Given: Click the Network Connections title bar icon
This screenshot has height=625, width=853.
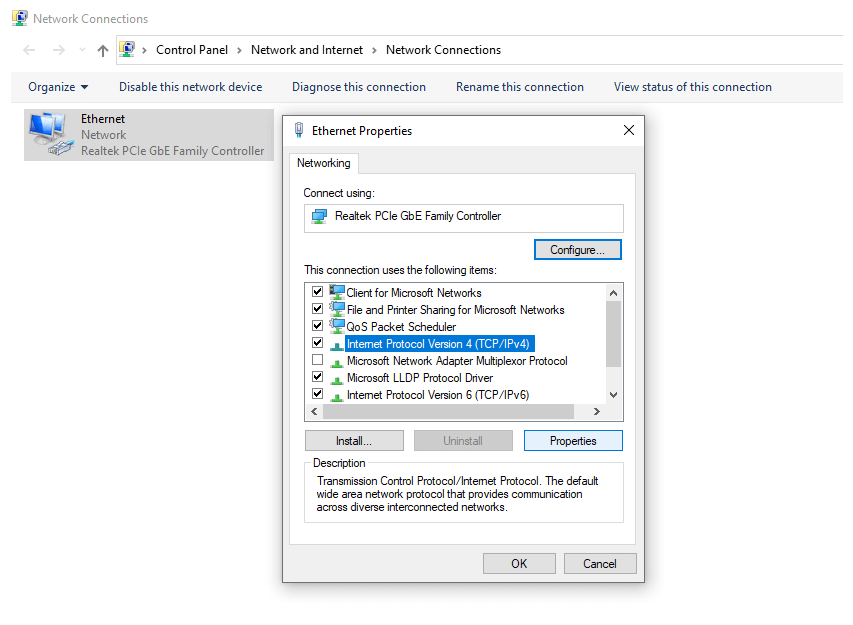Looking at the screenshot, I should coord(20,18).
